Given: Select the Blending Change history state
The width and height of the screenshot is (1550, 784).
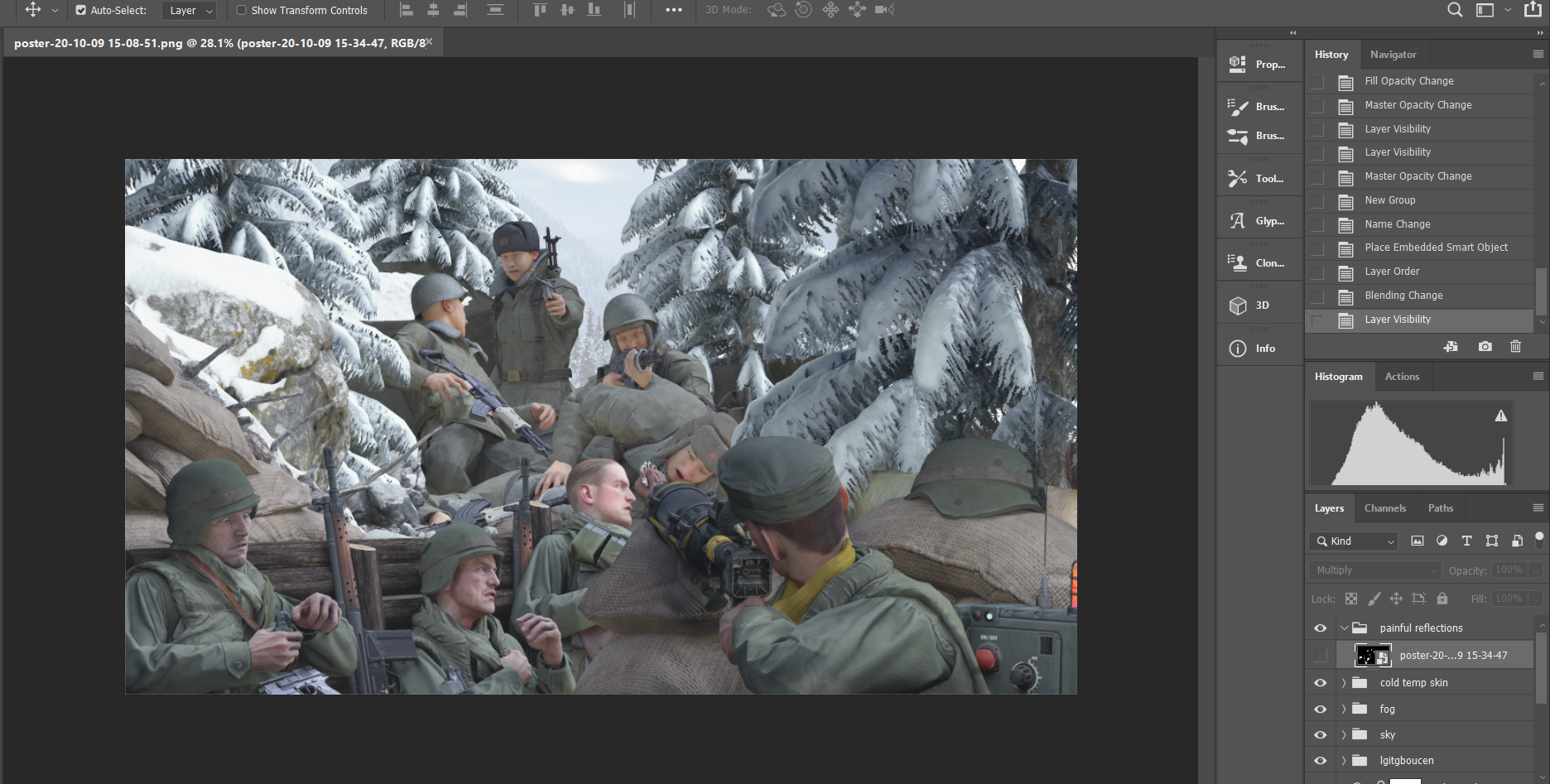Looking at the screenshot, I should pos(1419,296).
